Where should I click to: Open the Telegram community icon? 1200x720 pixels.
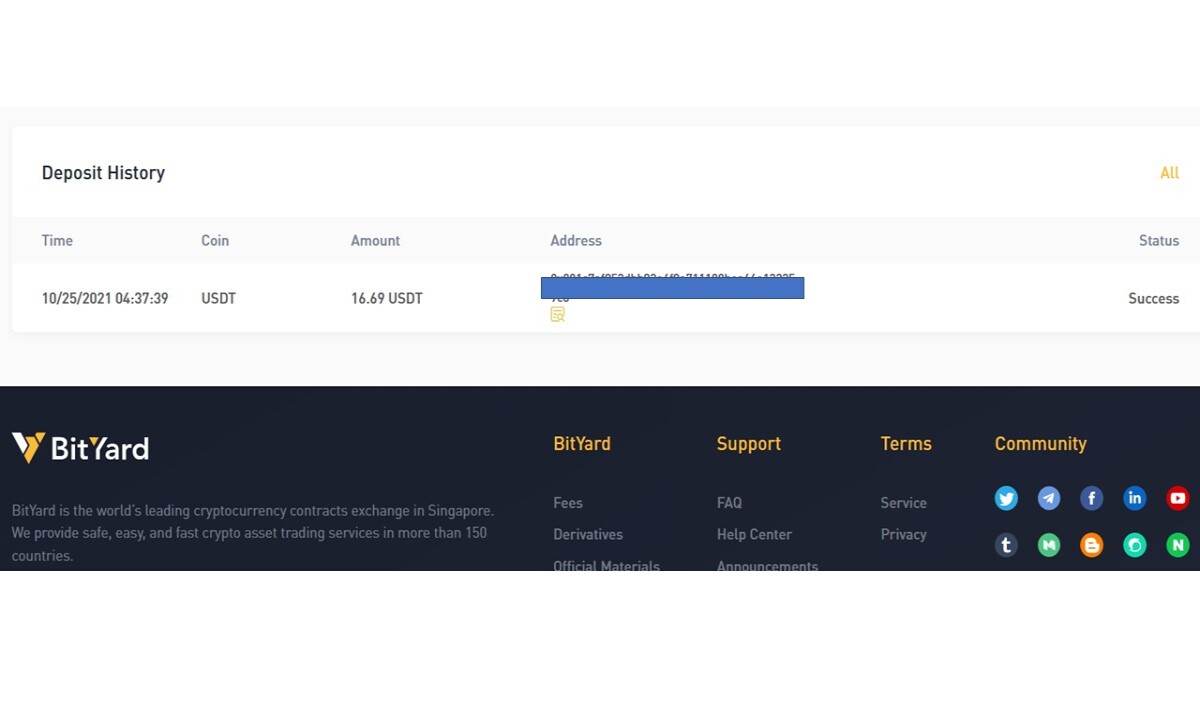(x=1049, y=498)
